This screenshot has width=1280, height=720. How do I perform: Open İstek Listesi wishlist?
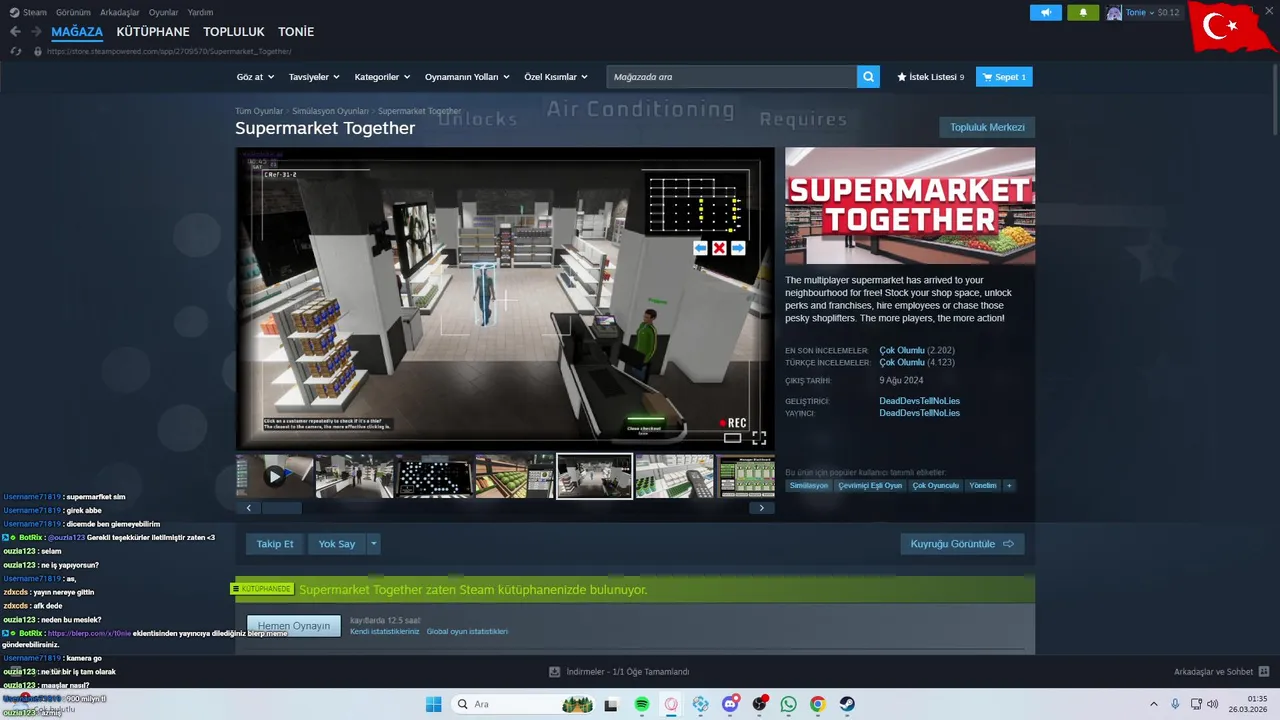931,77
